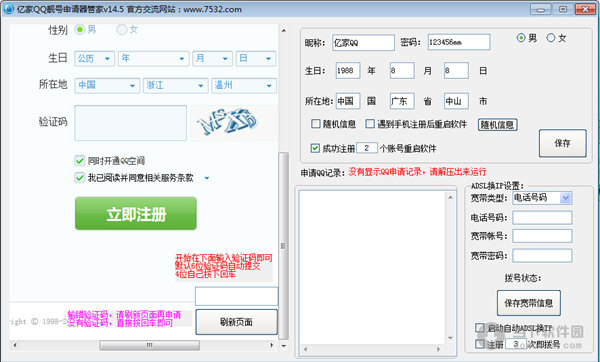Click the app icon in title bar
Screen dimensions: 600x362
8,9
